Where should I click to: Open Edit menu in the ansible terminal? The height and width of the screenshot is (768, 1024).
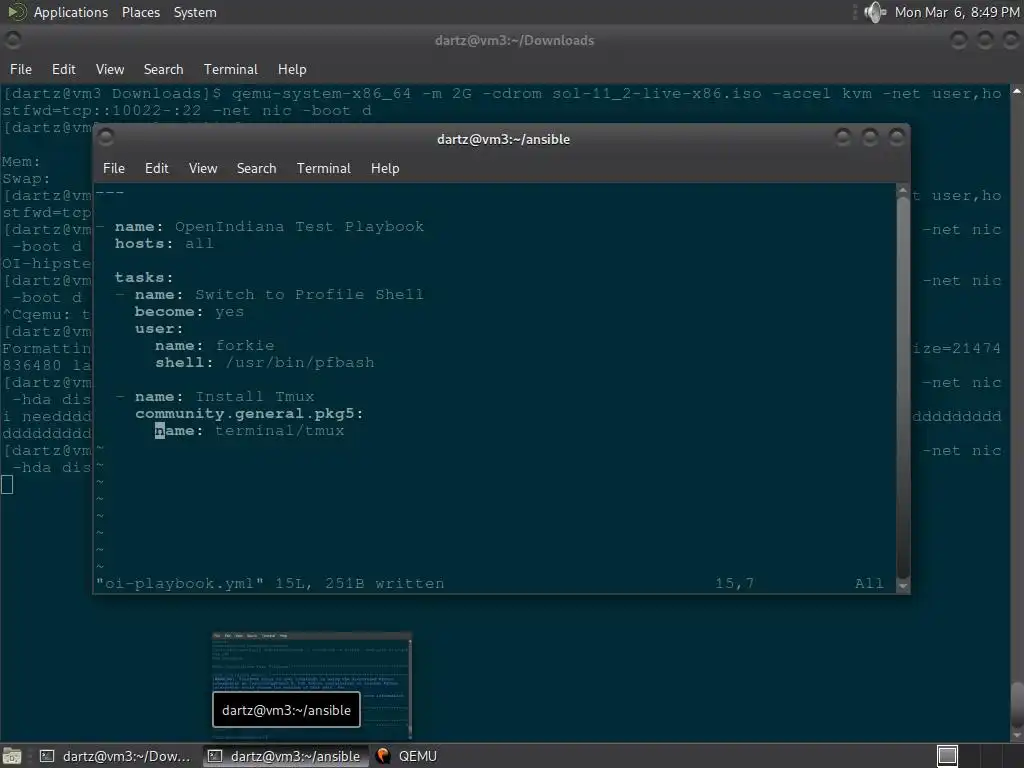(x=157, y=168)
